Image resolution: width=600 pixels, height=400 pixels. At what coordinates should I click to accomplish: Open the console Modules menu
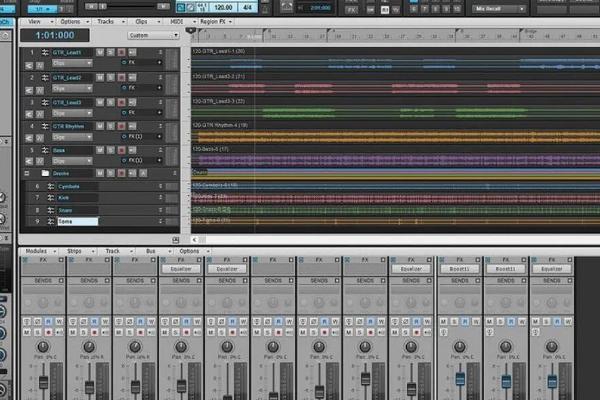point(39,251)
